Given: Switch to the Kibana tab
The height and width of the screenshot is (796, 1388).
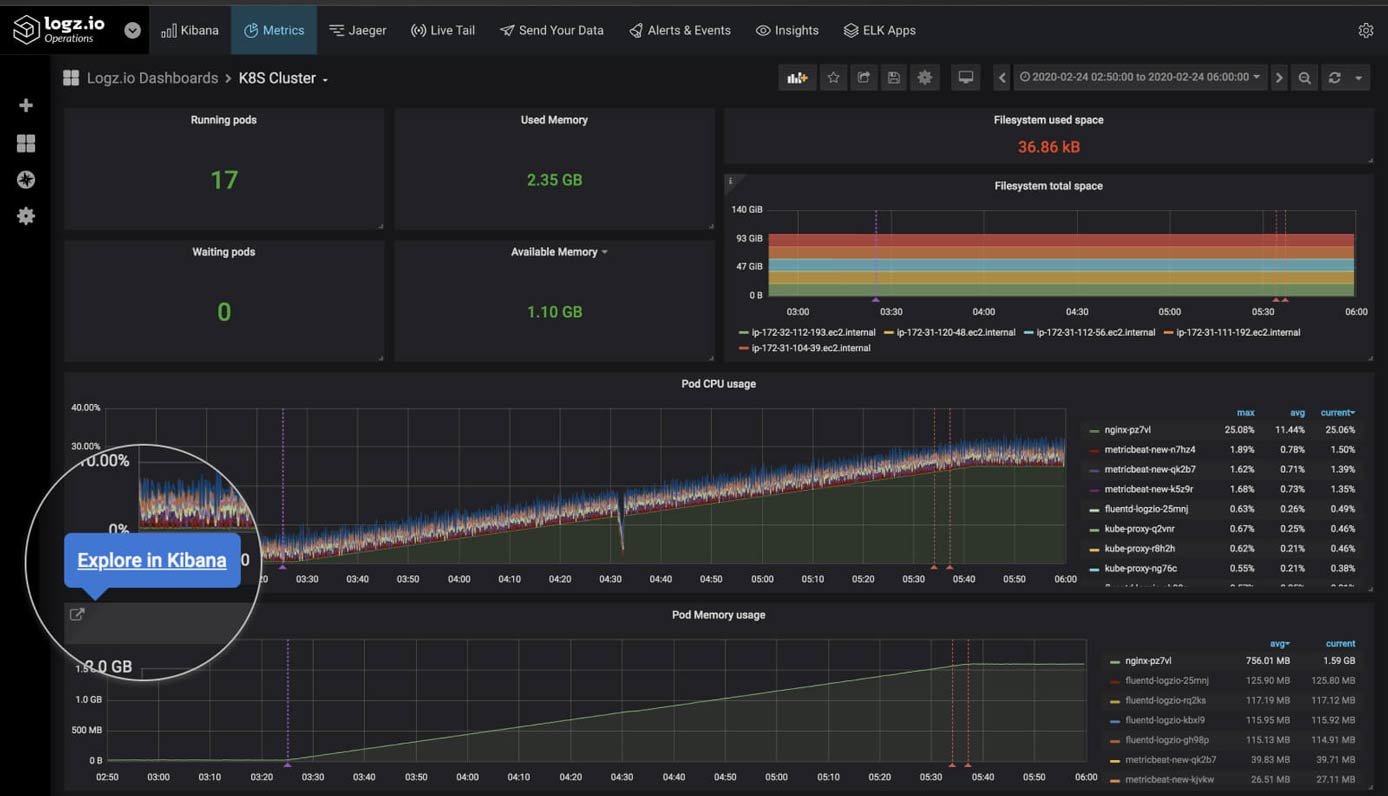Looking at the screenshot, I should point(190,30).
